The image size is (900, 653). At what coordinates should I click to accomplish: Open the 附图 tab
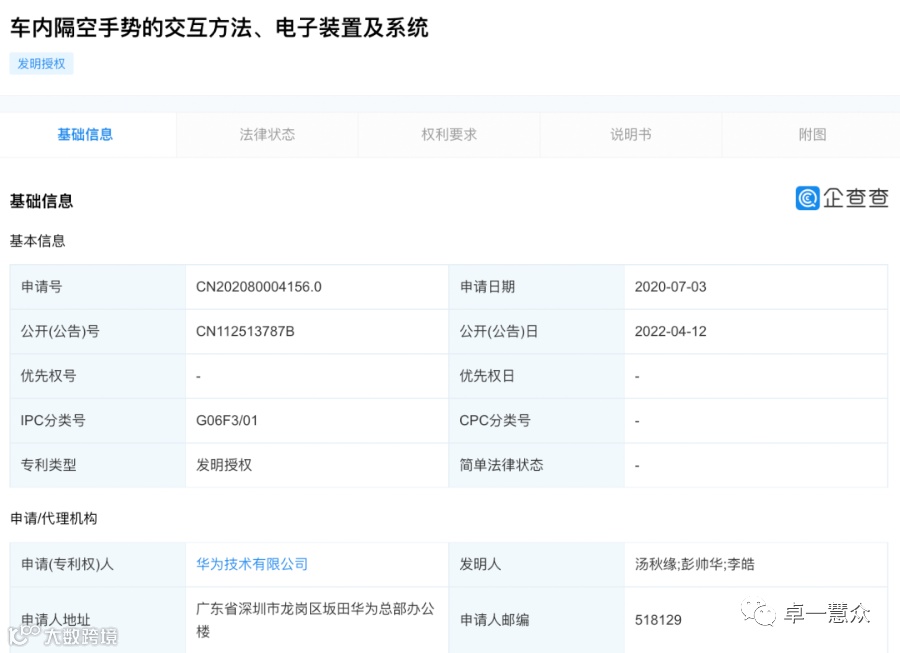pos(812,134)
